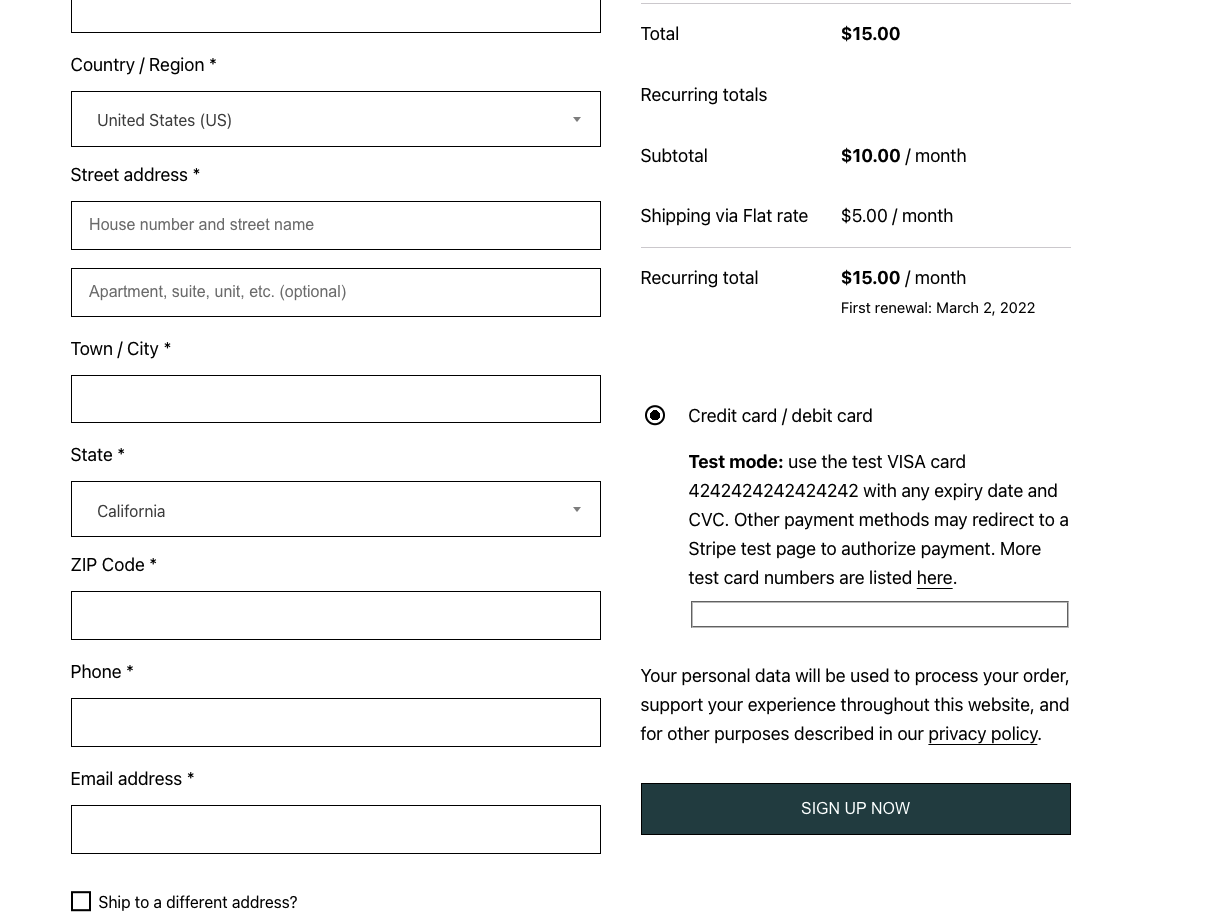Click the ZIP Code input field
1211x916 pixels.
[x=335, y=615]
